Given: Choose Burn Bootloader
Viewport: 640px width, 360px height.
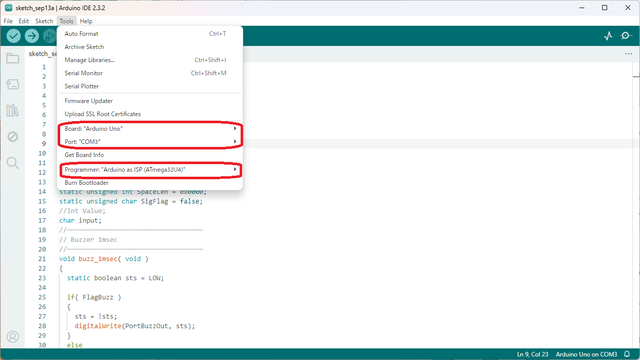Looking at the screenshot, I should click(x=150, y=182).
